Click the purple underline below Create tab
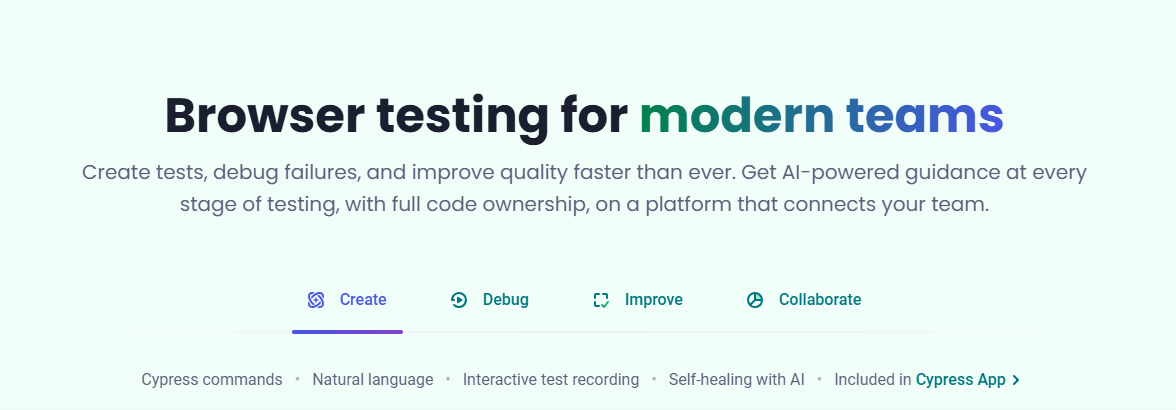The height and width of the screenshot is (410, 1176). (x=347, y=331)
